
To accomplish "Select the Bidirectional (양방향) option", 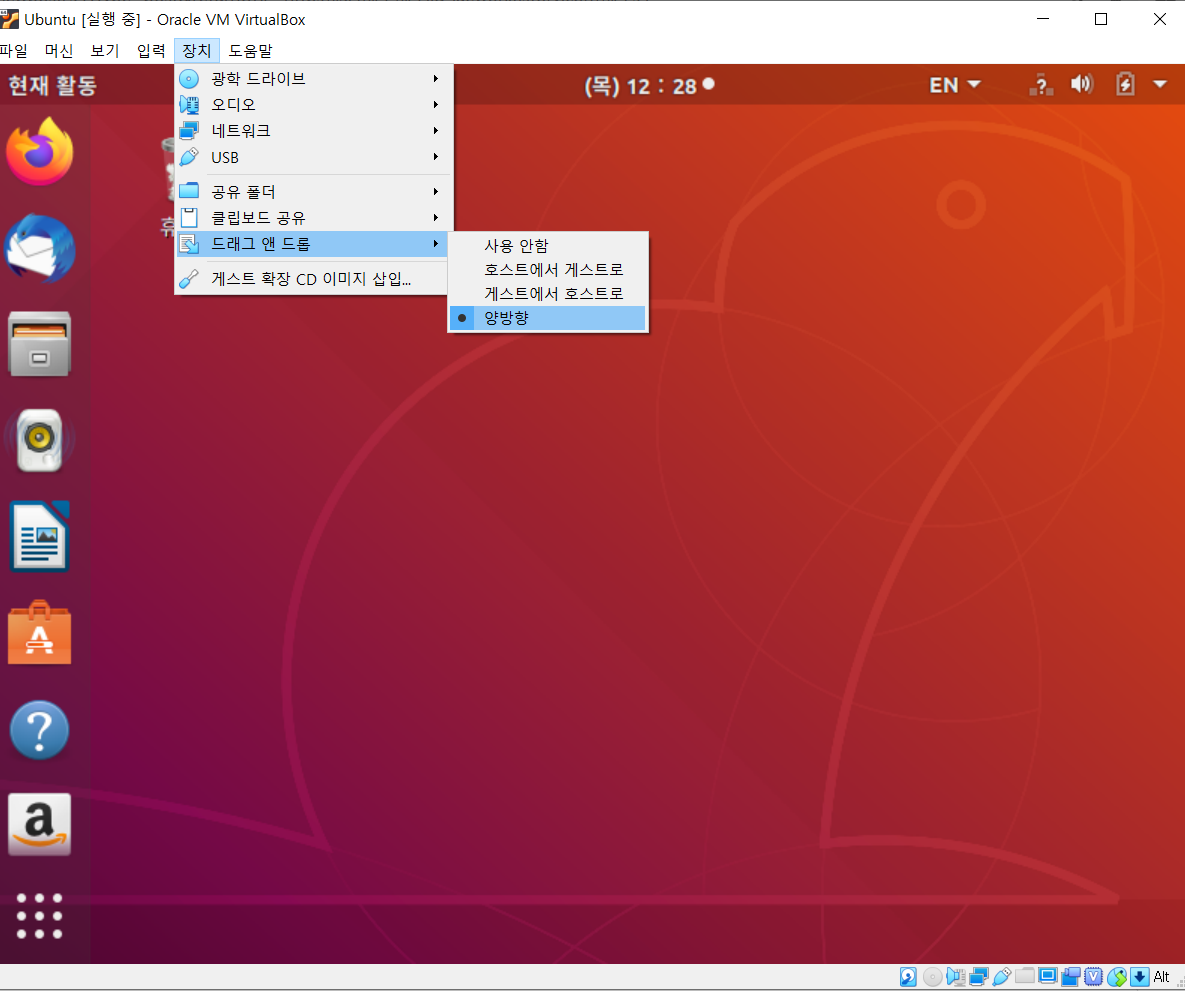I will pyautogui.click(x=548, y=318).
